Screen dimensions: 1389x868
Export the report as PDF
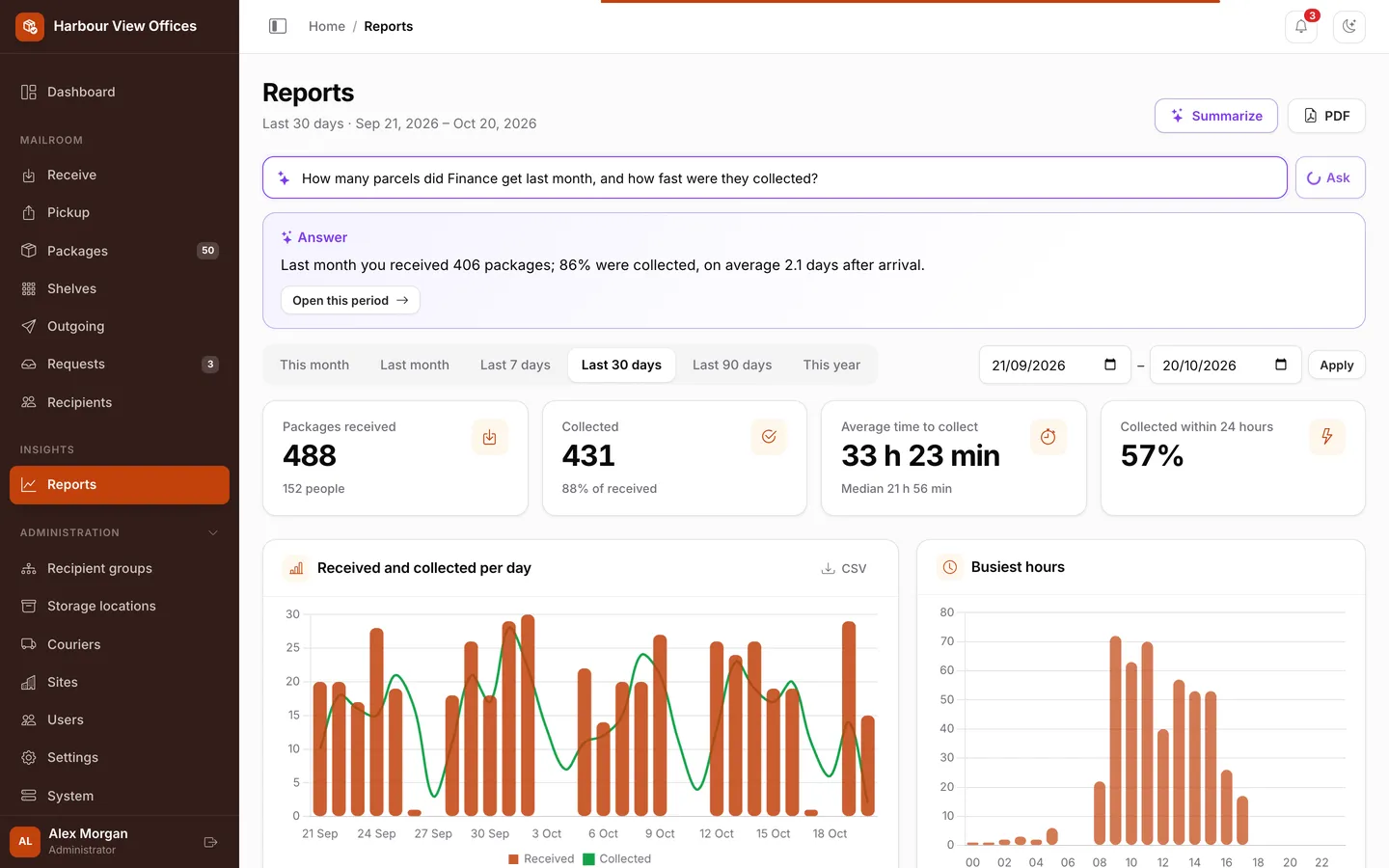(1326, 116)
